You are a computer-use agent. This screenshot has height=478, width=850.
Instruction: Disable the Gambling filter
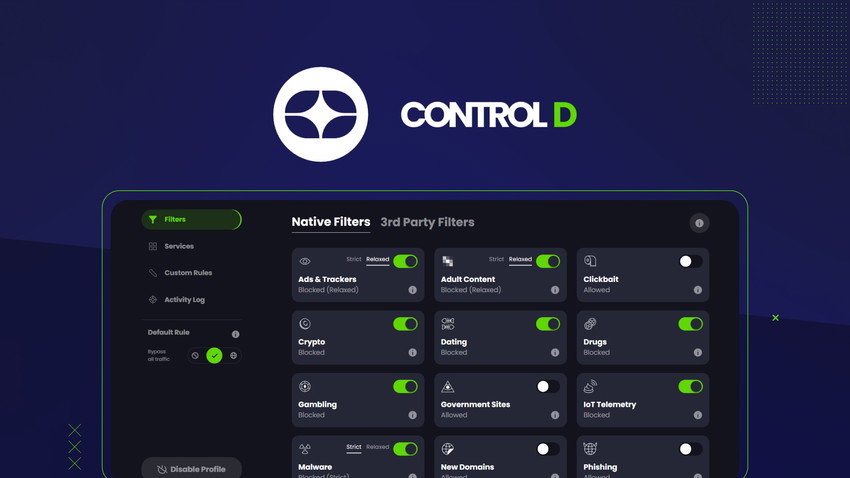tap(405, 386)
